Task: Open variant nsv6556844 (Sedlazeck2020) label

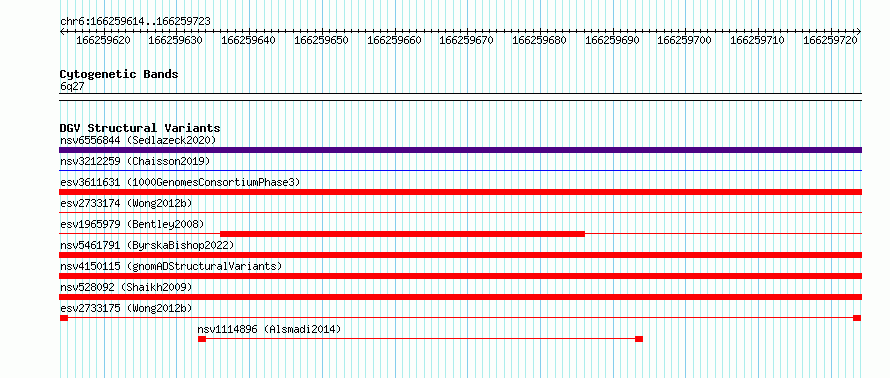Action: (138, 140)
